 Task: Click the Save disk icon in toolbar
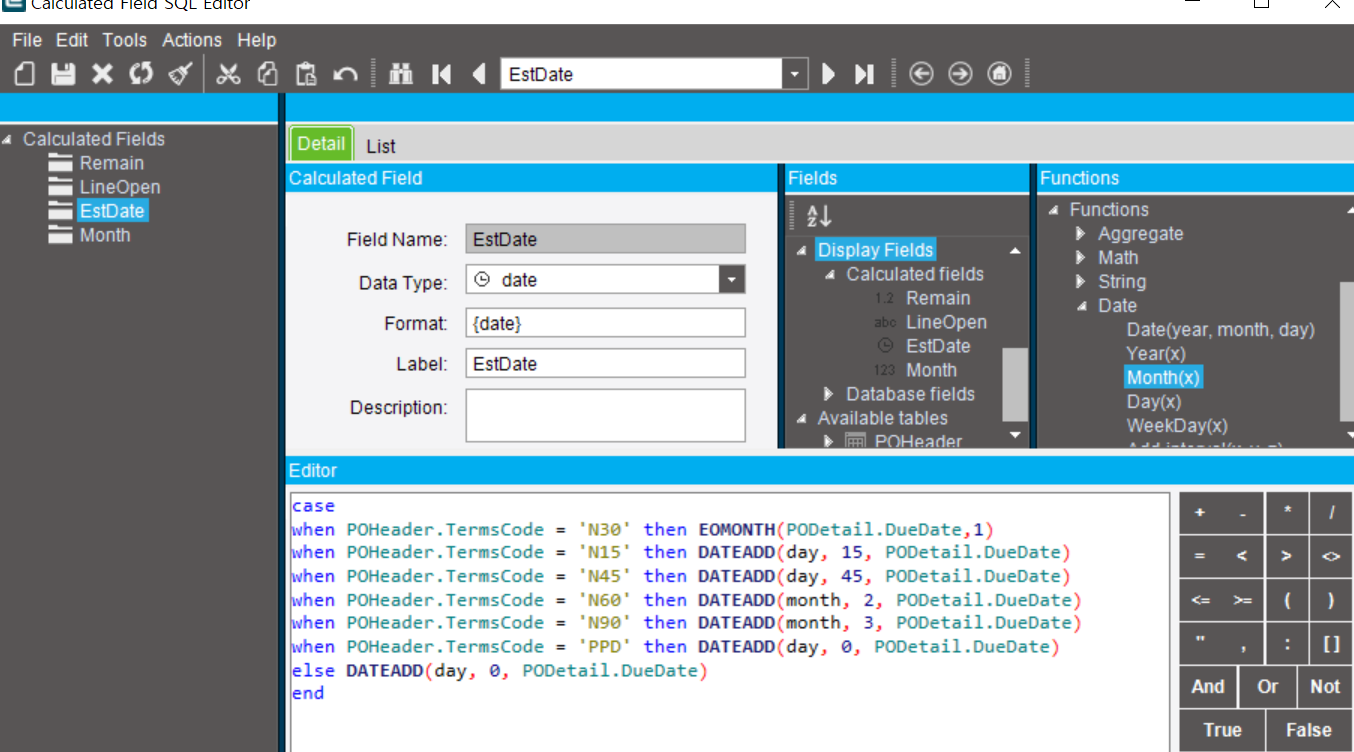coord(63,74)
